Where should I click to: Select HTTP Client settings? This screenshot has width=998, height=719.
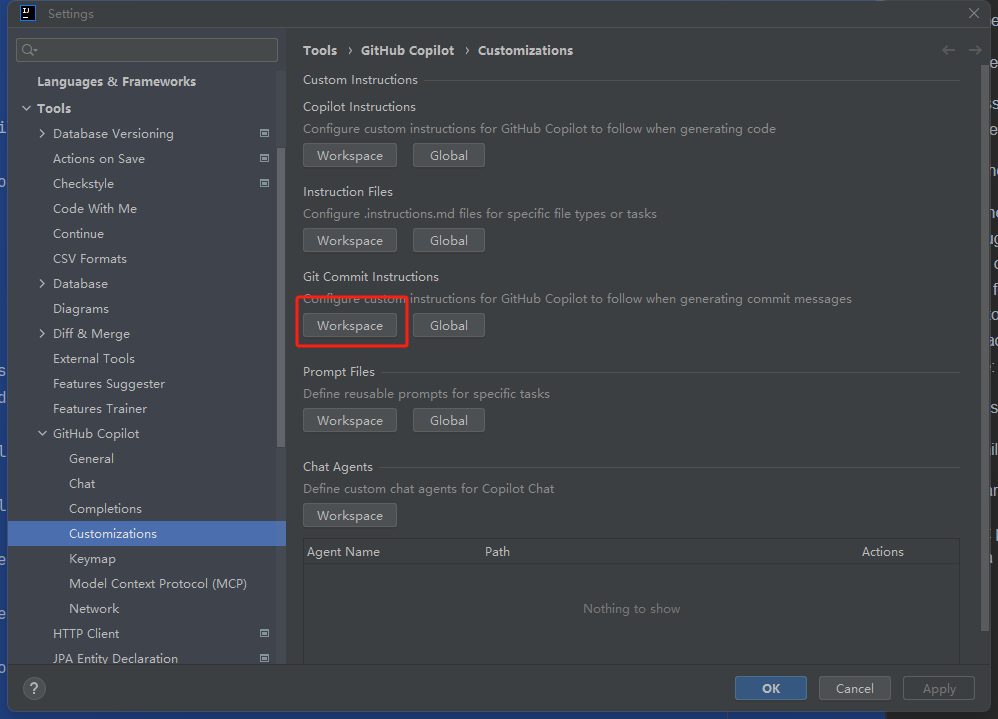tap(86, 633)
